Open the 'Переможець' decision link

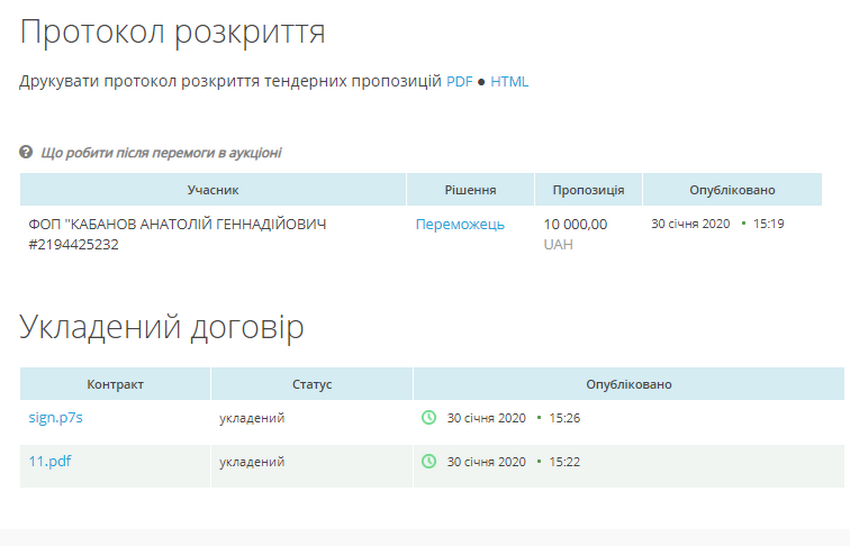[x=460, y=225]
